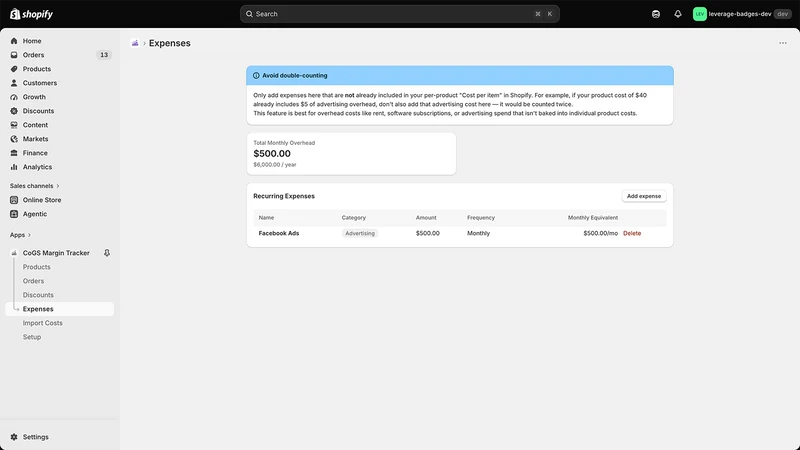
Task: Open Import Costs subpage
Action: (x=42, y=323)
